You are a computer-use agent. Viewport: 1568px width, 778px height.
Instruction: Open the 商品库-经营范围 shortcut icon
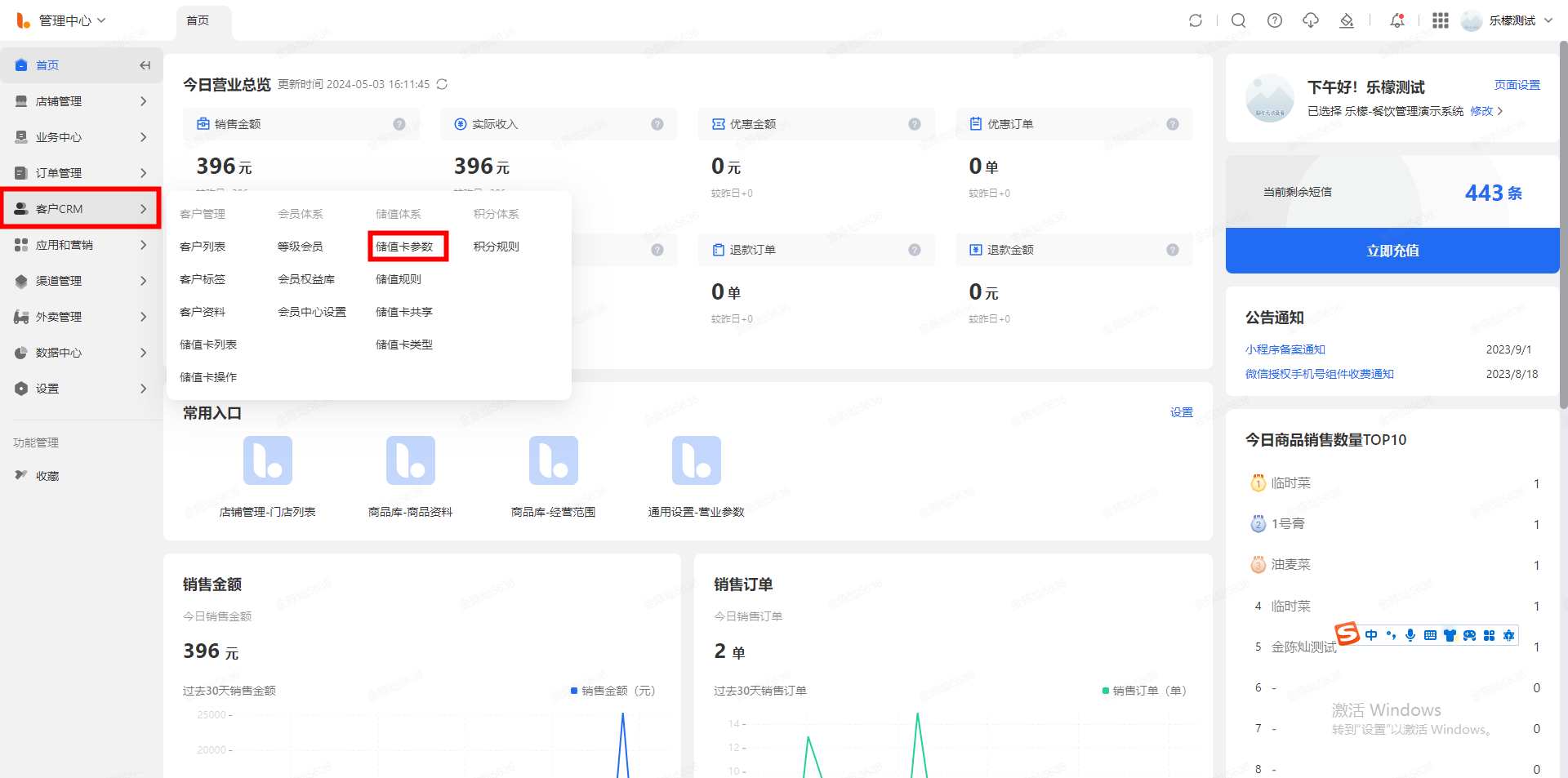pyautogui.click(x=554, y=460)
